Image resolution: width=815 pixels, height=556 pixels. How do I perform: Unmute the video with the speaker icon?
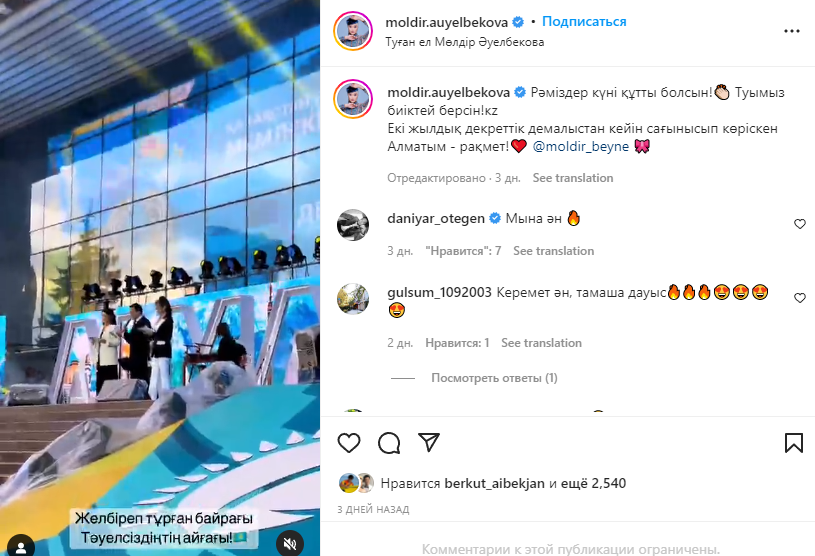pos(290,544)
